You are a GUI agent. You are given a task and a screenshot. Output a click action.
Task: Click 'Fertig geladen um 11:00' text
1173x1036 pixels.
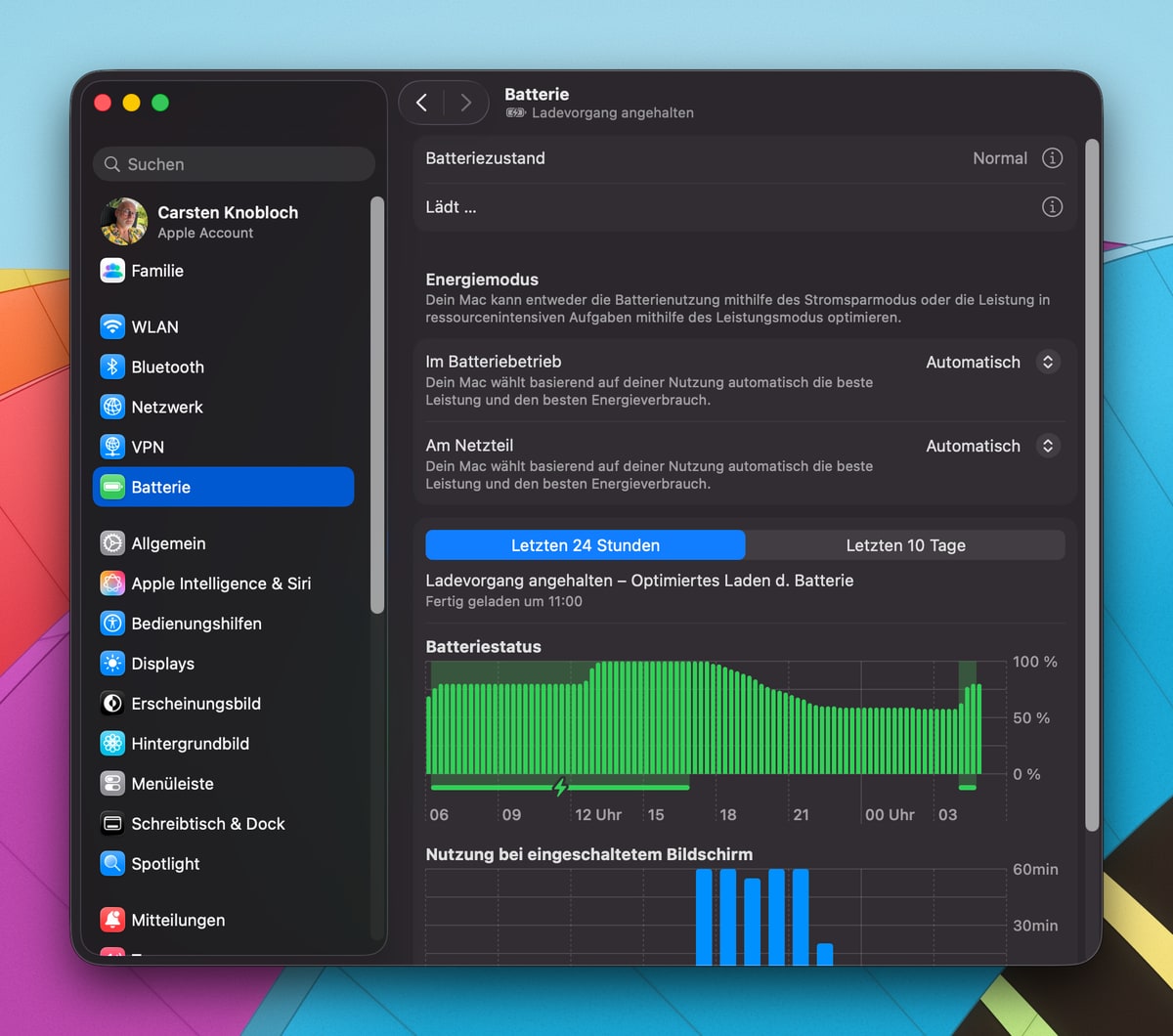click(x=503, y=602)
